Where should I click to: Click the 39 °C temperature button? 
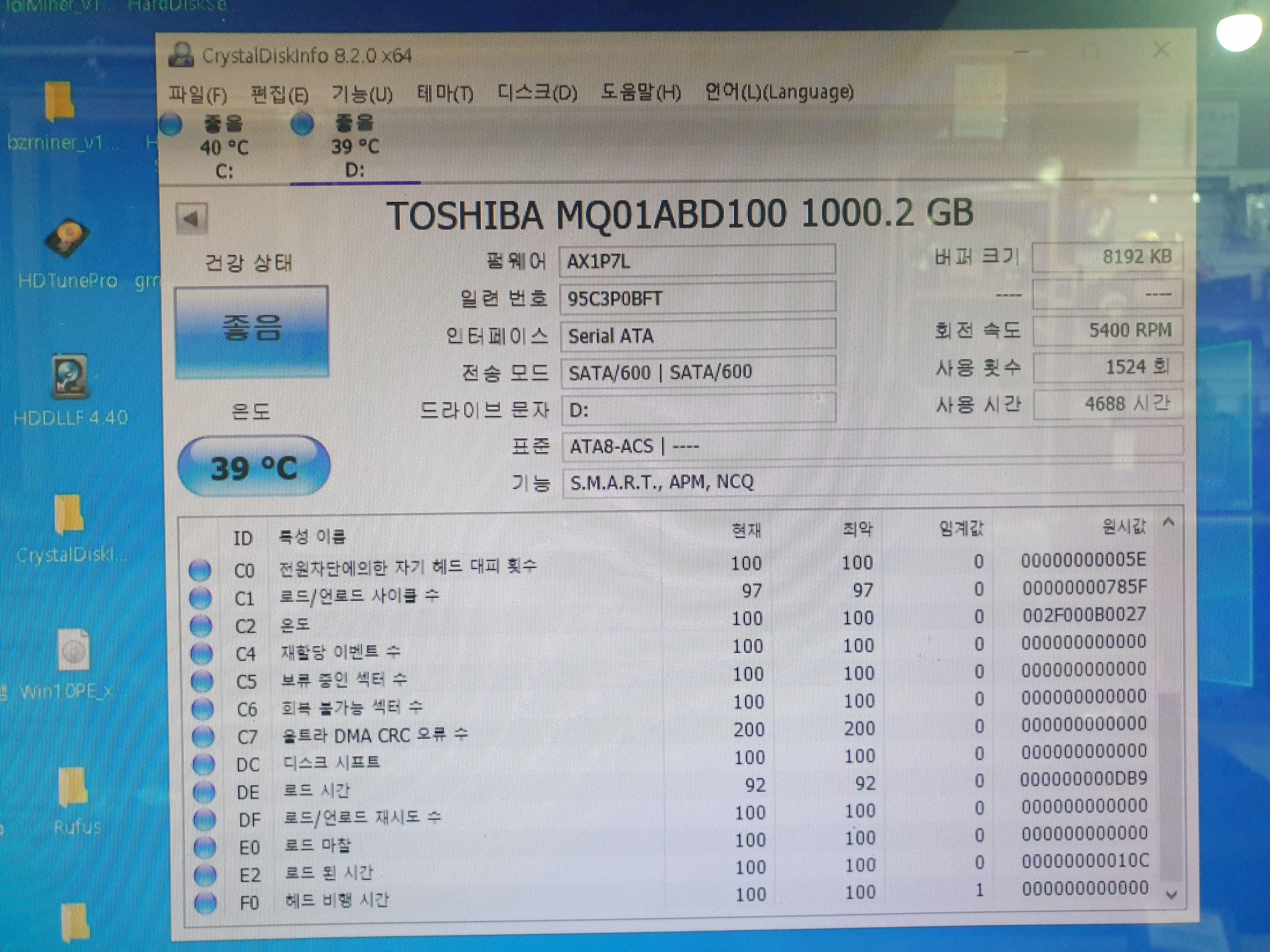pos(254,466)
